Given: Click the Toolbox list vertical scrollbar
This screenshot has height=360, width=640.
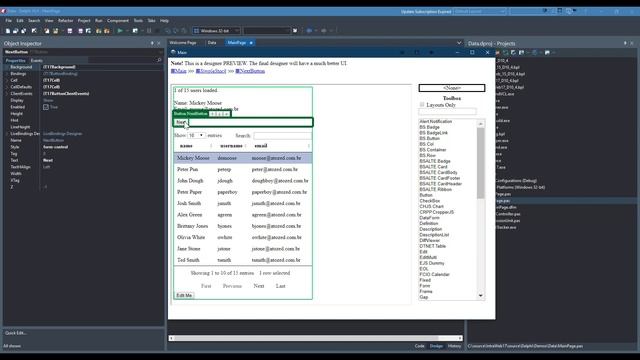Looking at the screenshot, I should (x=480, y=163).
